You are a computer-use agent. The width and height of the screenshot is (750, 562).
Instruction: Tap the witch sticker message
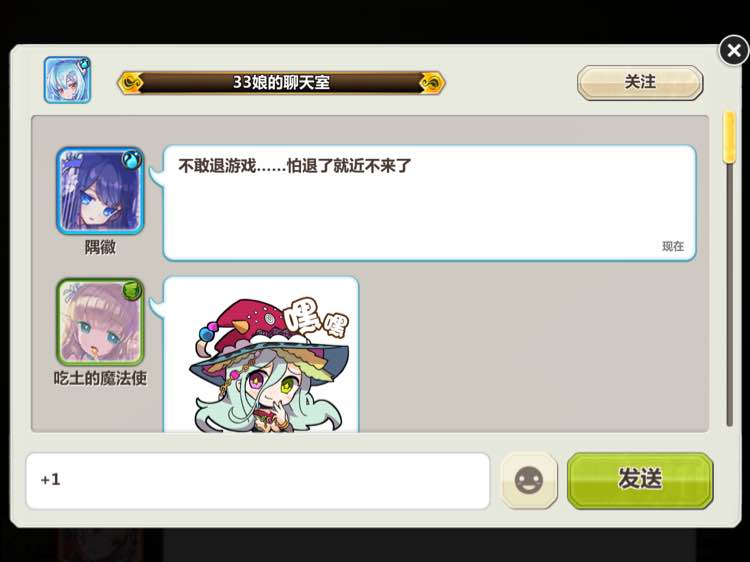261,354
